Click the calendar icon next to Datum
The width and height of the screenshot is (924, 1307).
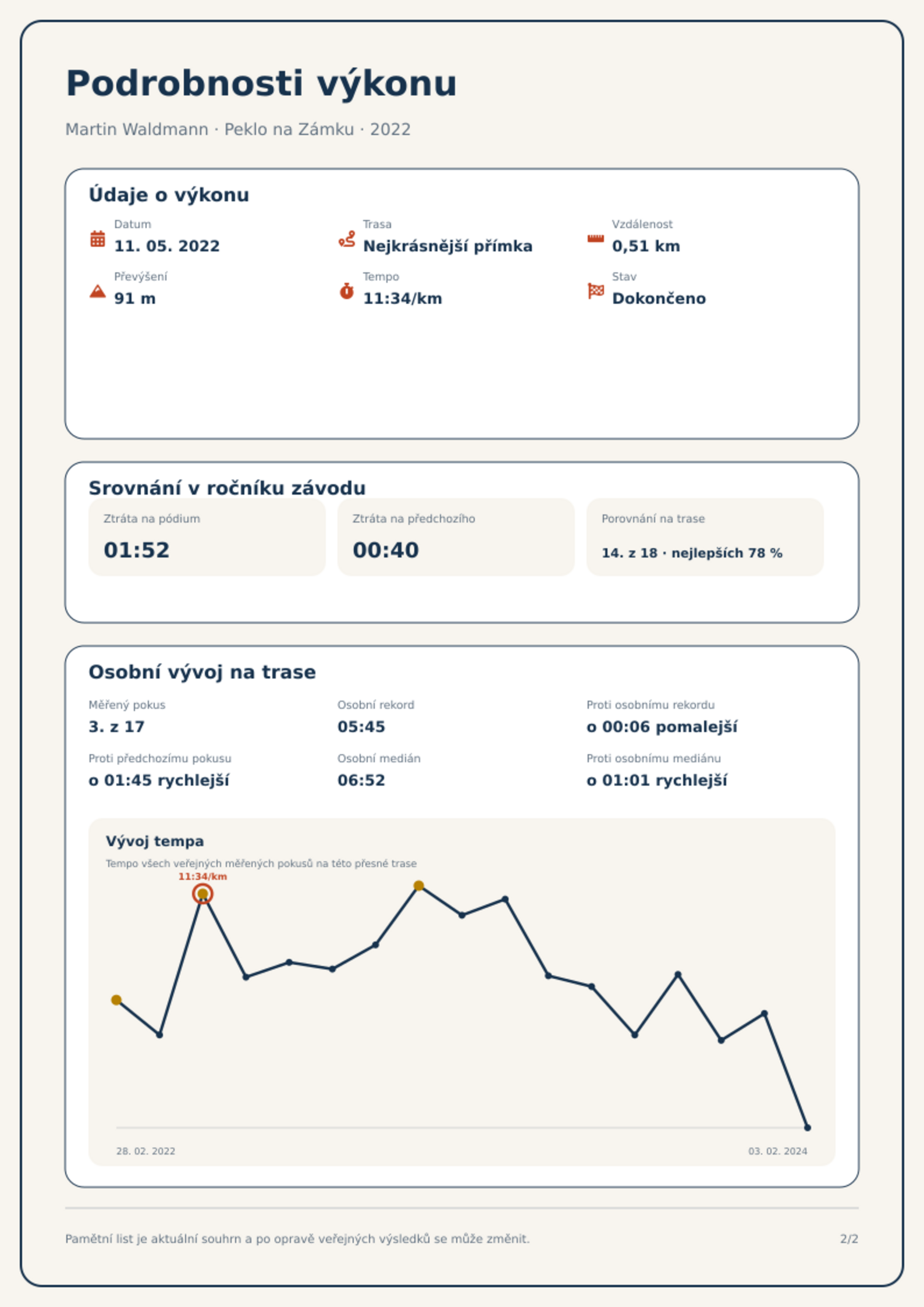[x=98, y=239]
